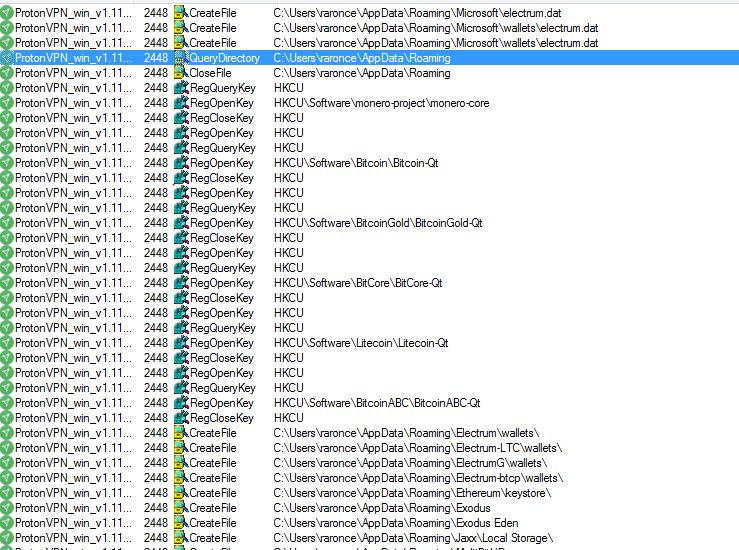The image size is (739, 550).
Task: Click PID 2448 on the monero-core row
Action: point(156,103)
